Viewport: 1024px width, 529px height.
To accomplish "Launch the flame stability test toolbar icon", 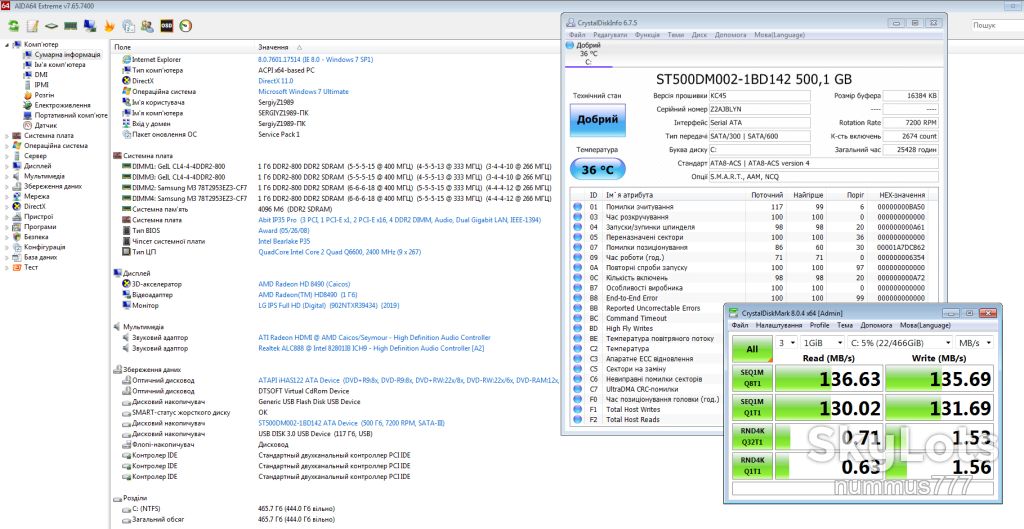I will click(109, 26).
